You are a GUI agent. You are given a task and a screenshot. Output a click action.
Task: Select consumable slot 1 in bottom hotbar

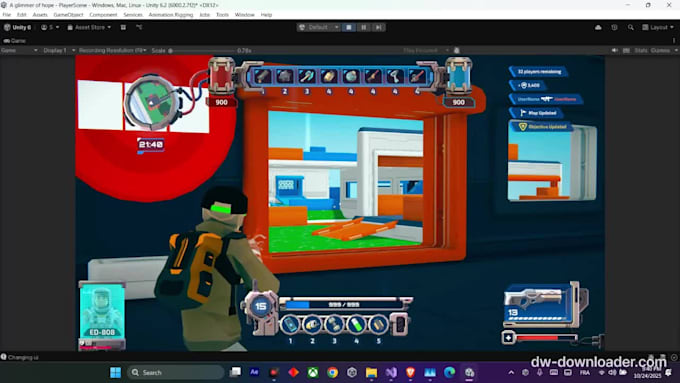click(290, 324)
